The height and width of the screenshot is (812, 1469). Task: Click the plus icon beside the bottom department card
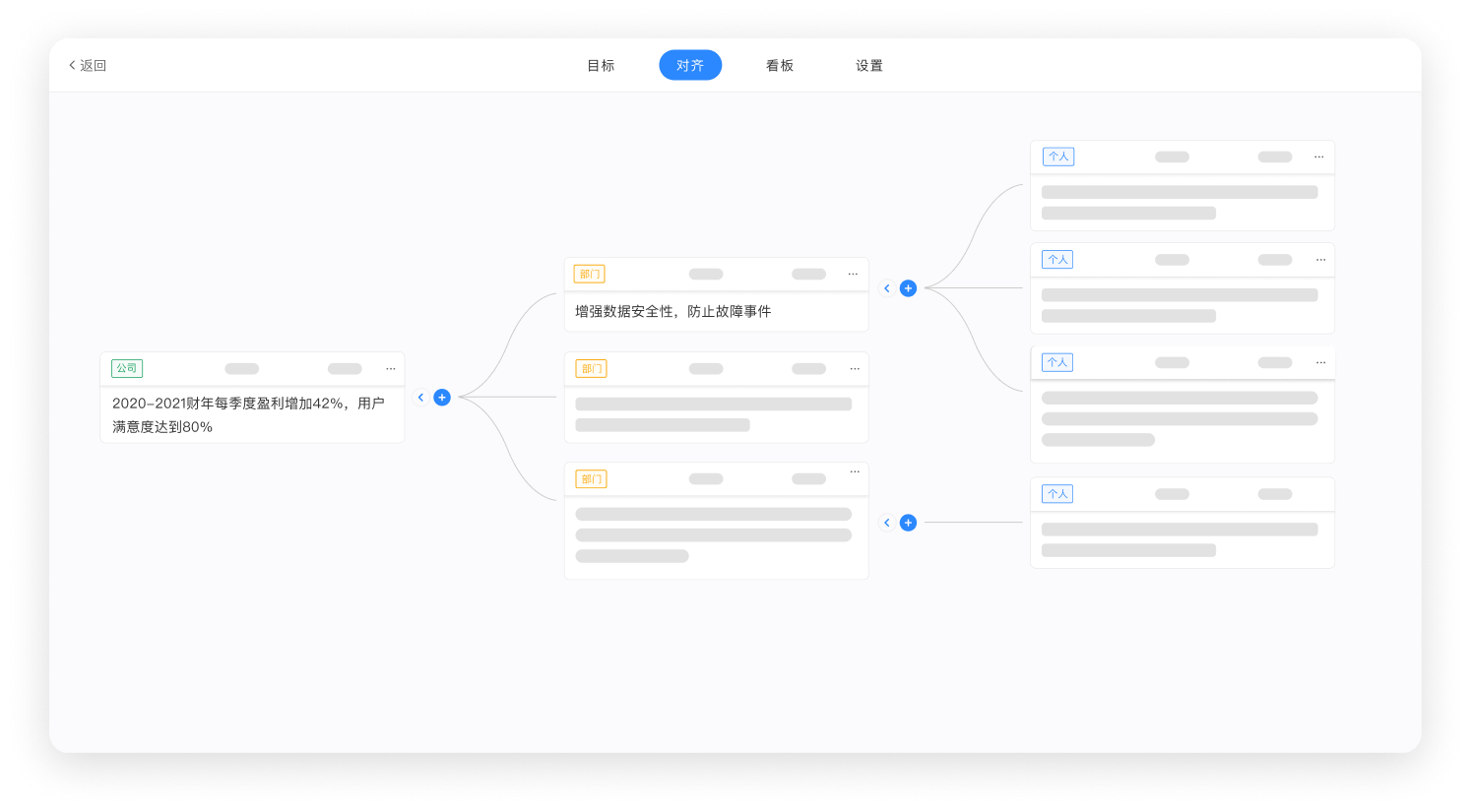pyautogui.click(x=908, y=523)
